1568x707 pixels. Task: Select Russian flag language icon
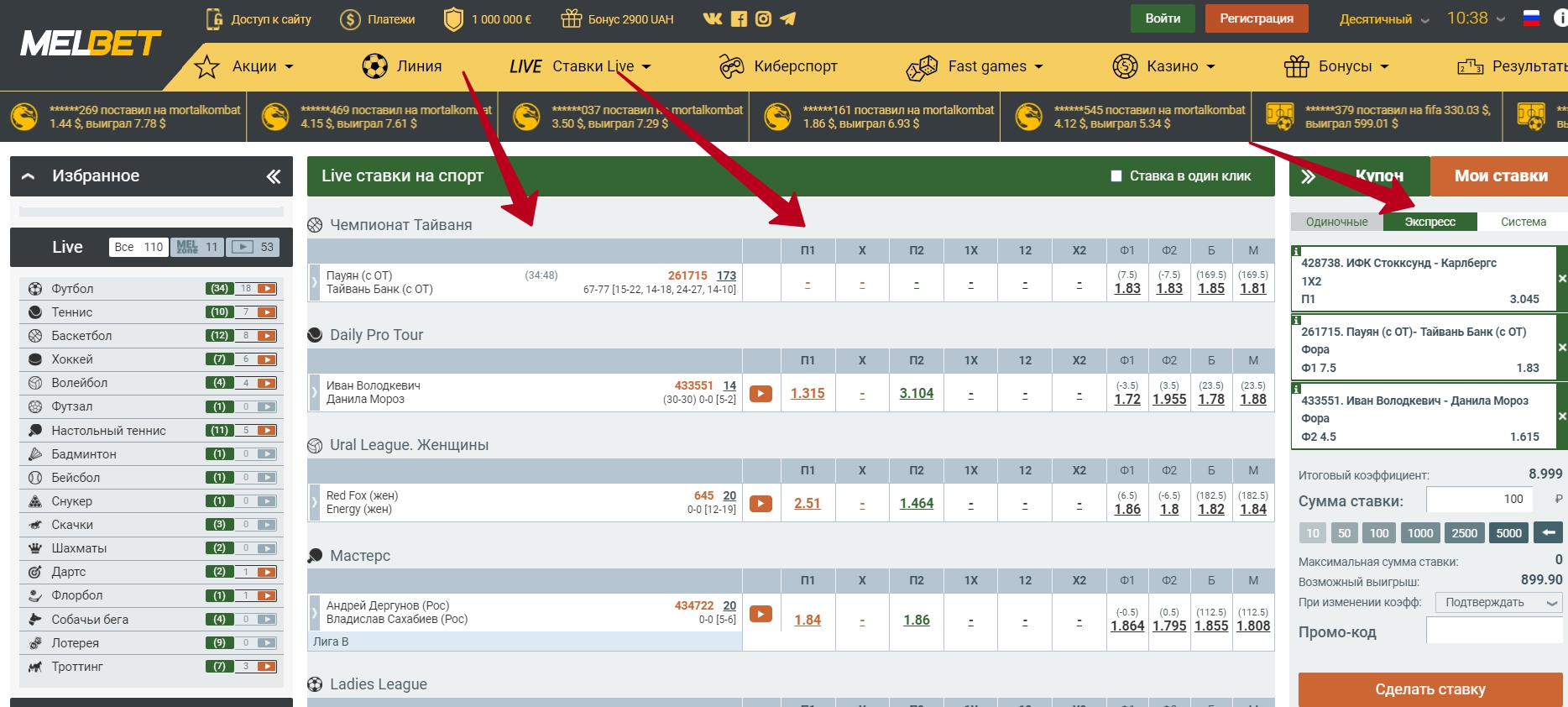tap(1532, 18)
